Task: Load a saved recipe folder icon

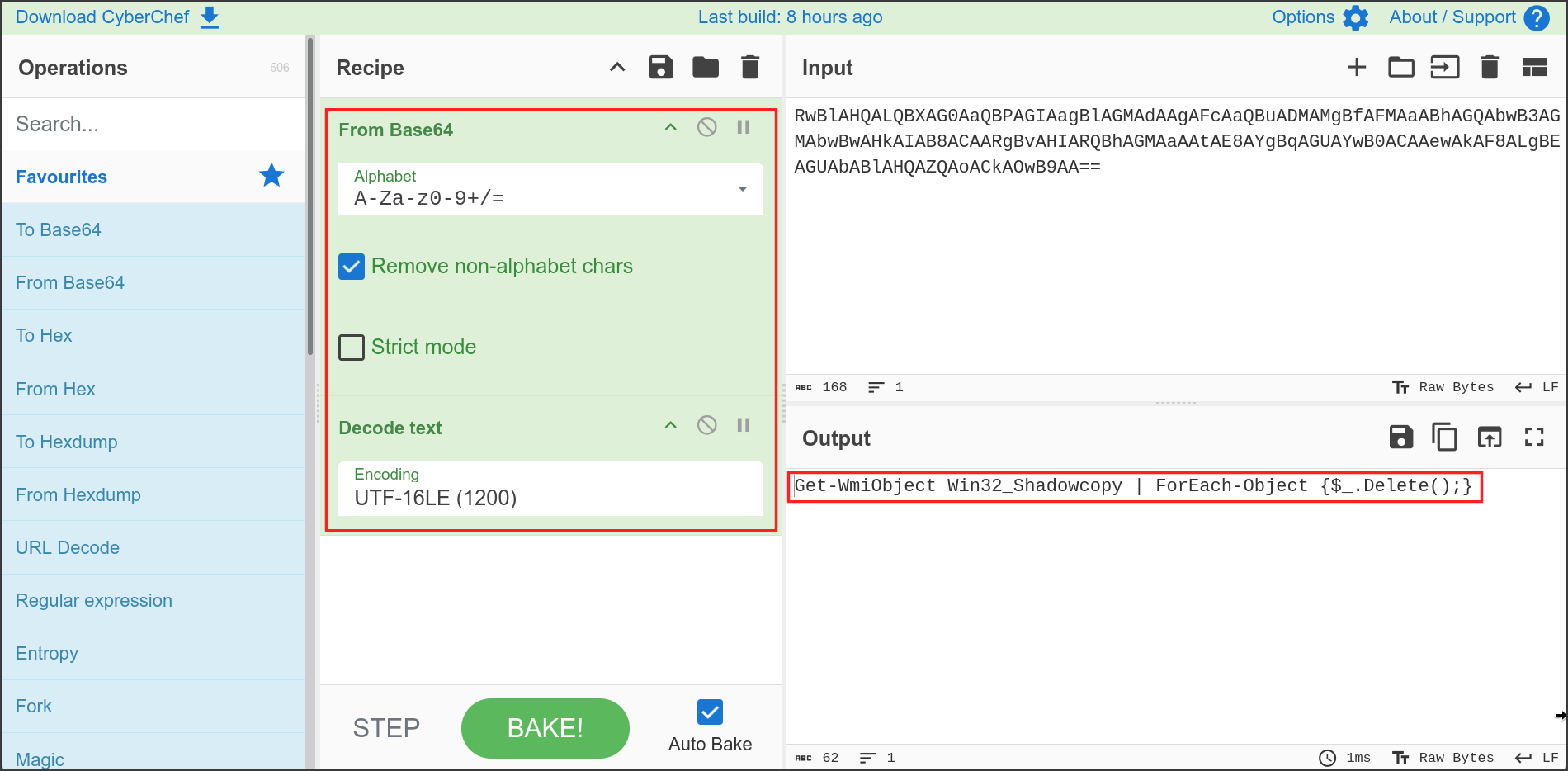Action: point(706,68)
